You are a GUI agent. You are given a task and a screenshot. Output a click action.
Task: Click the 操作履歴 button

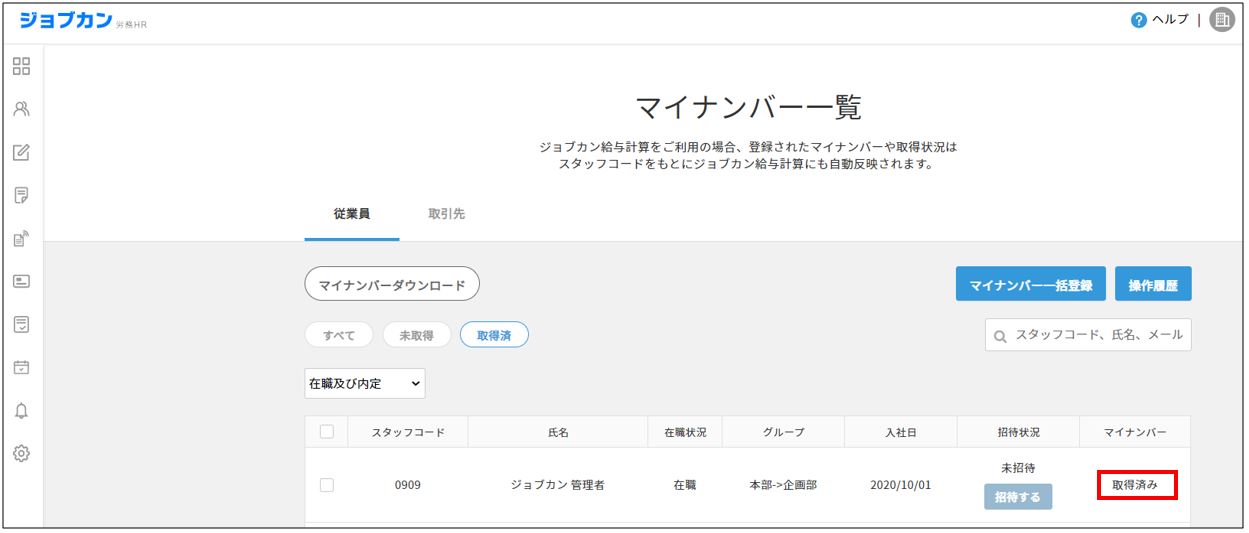coord(1152,285)
